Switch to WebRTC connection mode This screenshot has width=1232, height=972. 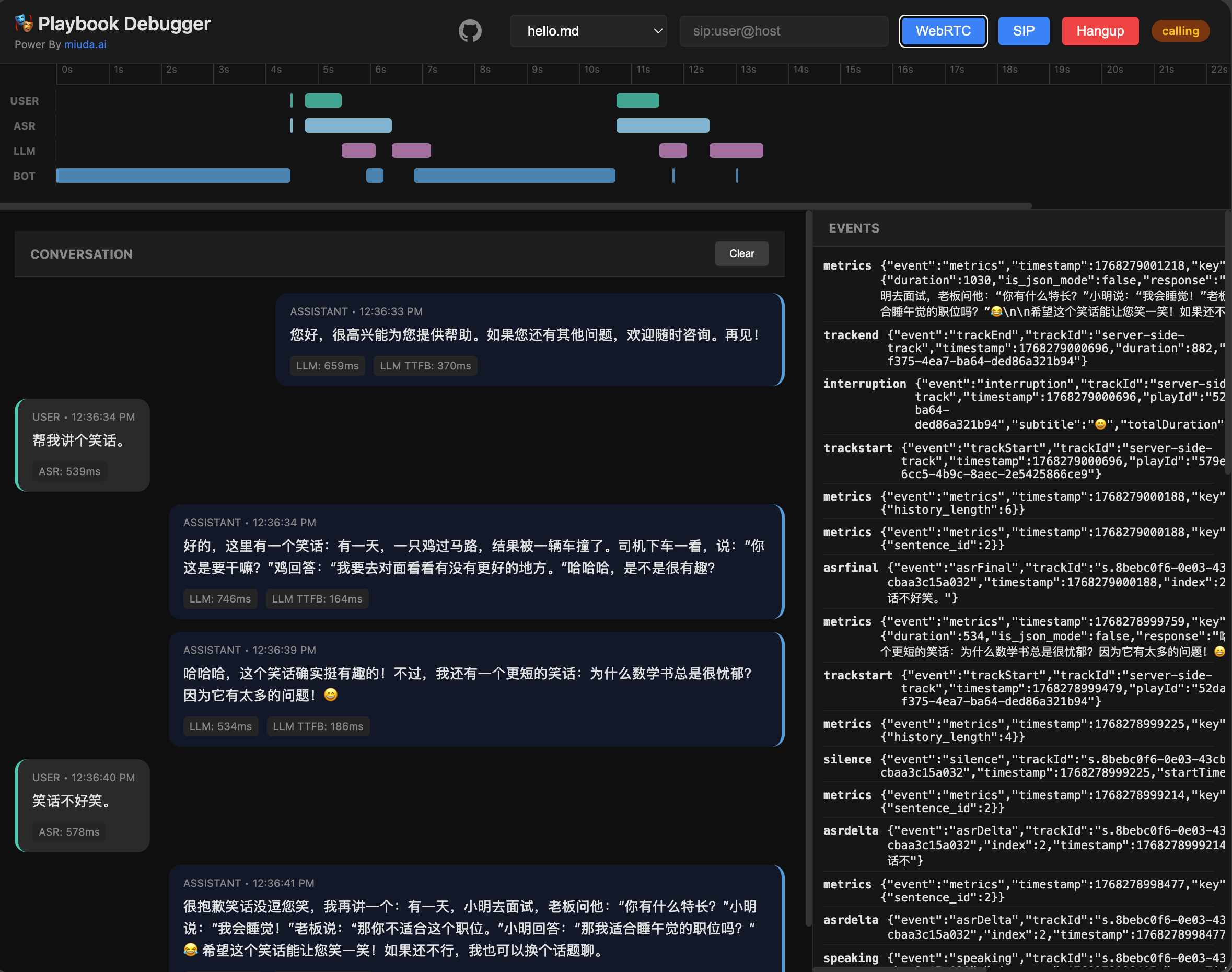pos(943,31)
